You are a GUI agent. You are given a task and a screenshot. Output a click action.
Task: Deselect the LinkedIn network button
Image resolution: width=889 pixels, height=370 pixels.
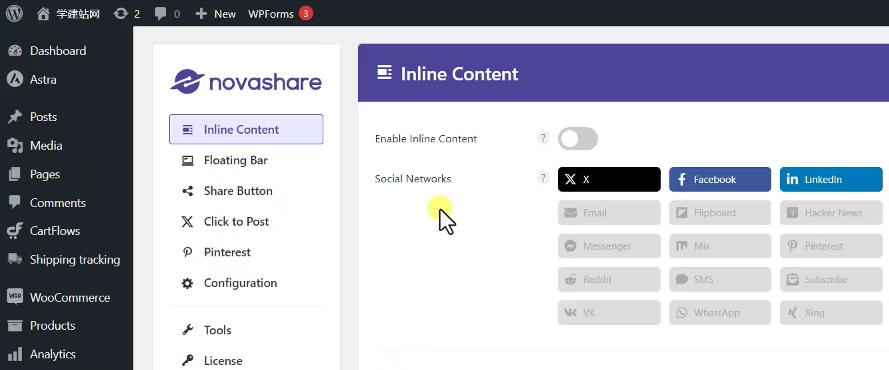(x=831, y=180)
